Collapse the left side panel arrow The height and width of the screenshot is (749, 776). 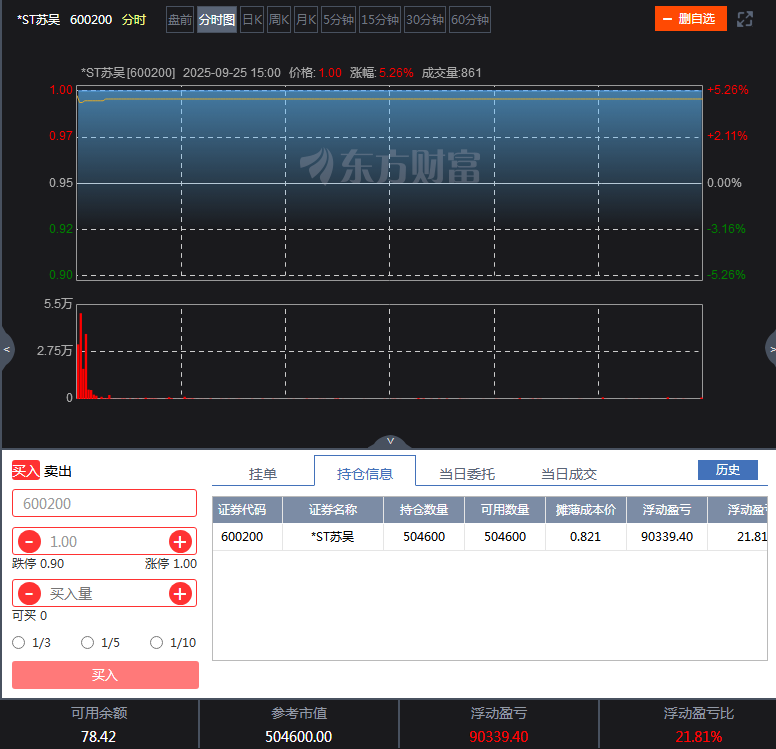click(6, 350)
